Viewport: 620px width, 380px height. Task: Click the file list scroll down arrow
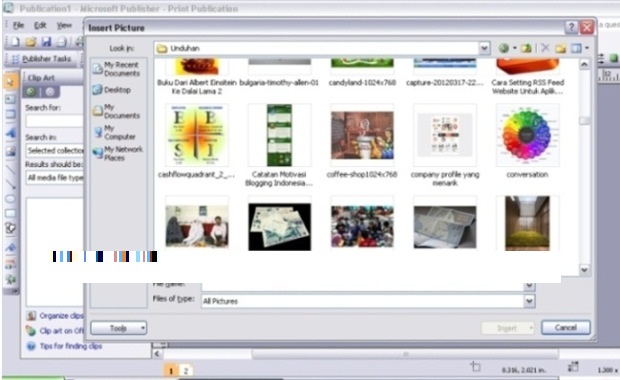[x=584, y=270]
